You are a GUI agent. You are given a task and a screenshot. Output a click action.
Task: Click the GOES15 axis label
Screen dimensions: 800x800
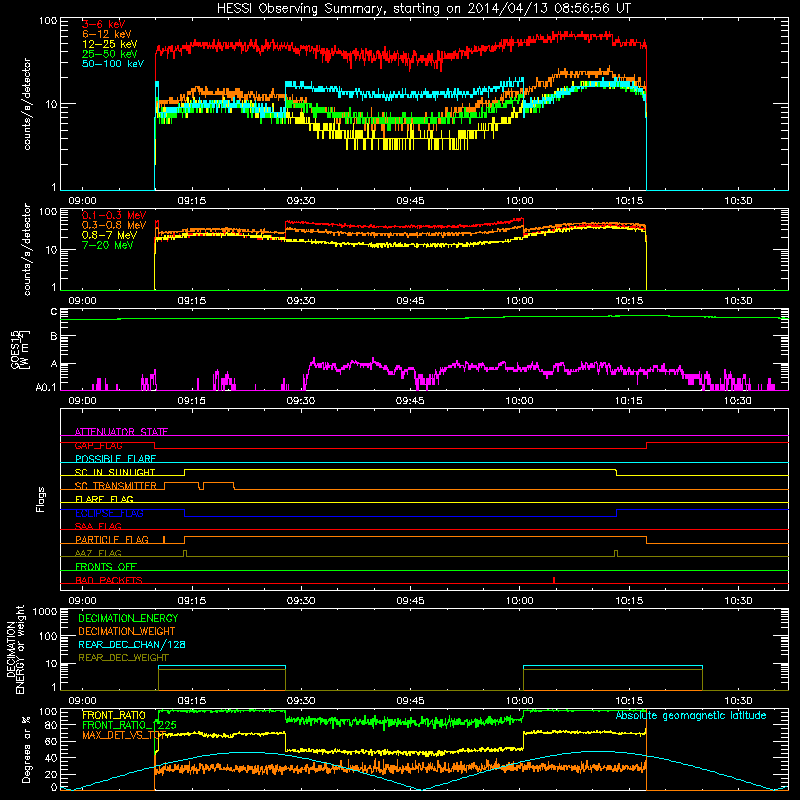point(20,349)
